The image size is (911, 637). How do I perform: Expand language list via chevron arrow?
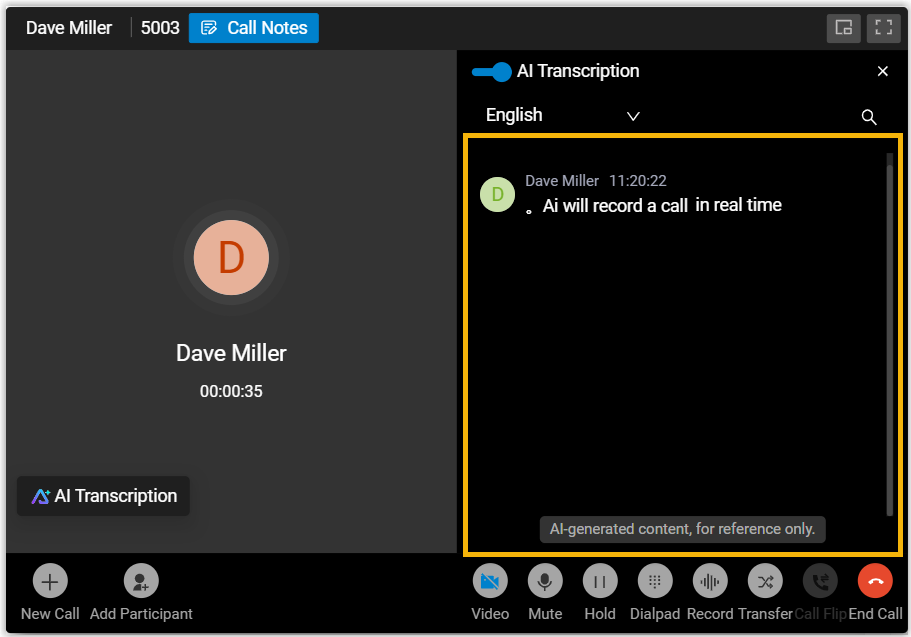pos(633,116)
